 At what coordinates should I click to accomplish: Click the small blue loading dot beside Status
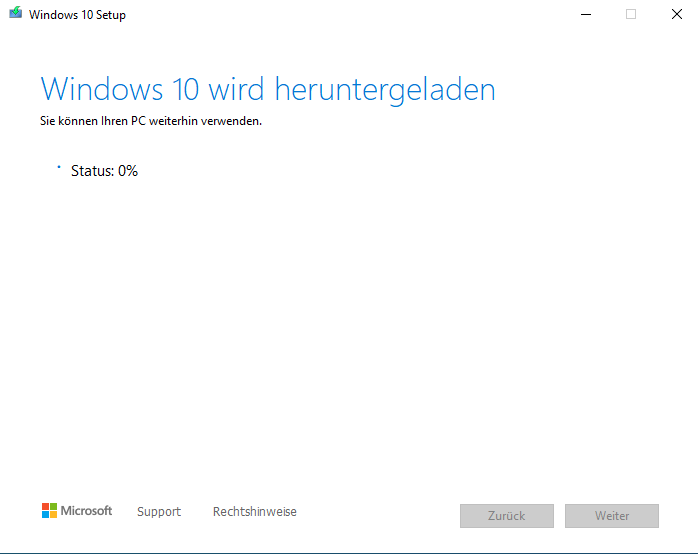[59, 166]
